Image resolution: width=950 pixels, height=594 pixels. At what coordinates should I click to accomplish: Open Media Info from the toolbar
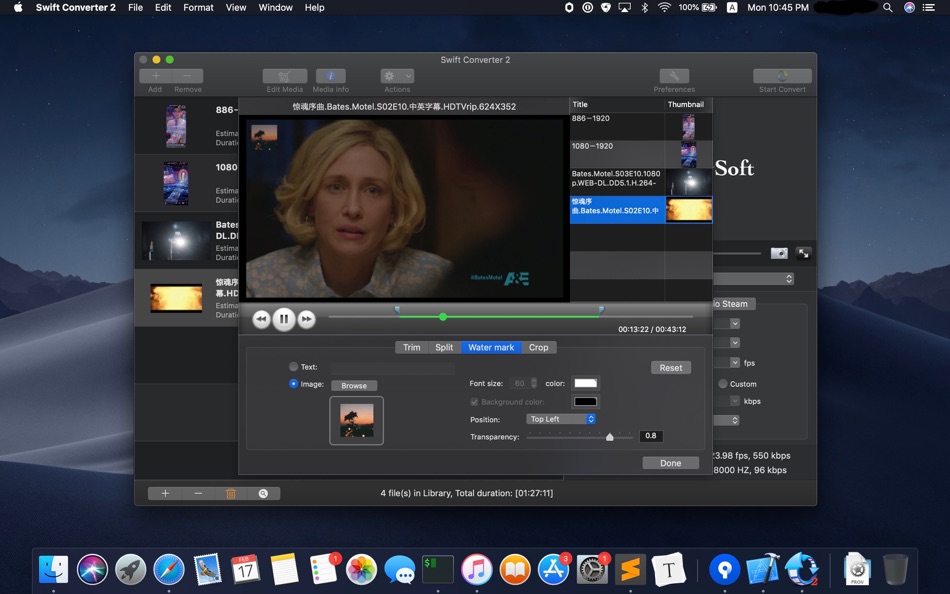[330, 75]
